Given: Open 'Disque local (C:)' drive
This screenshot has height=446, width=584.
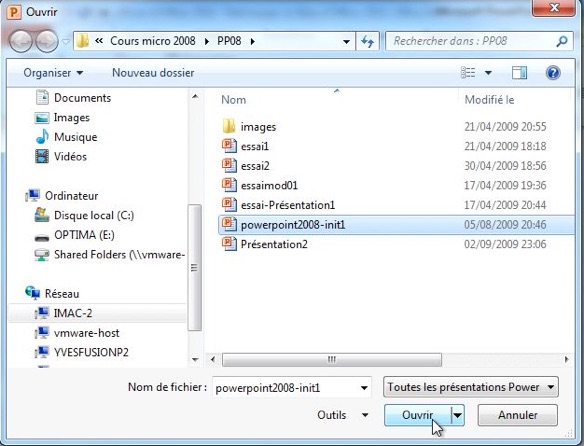Looking at the screenshot, I should pos(85,215).
